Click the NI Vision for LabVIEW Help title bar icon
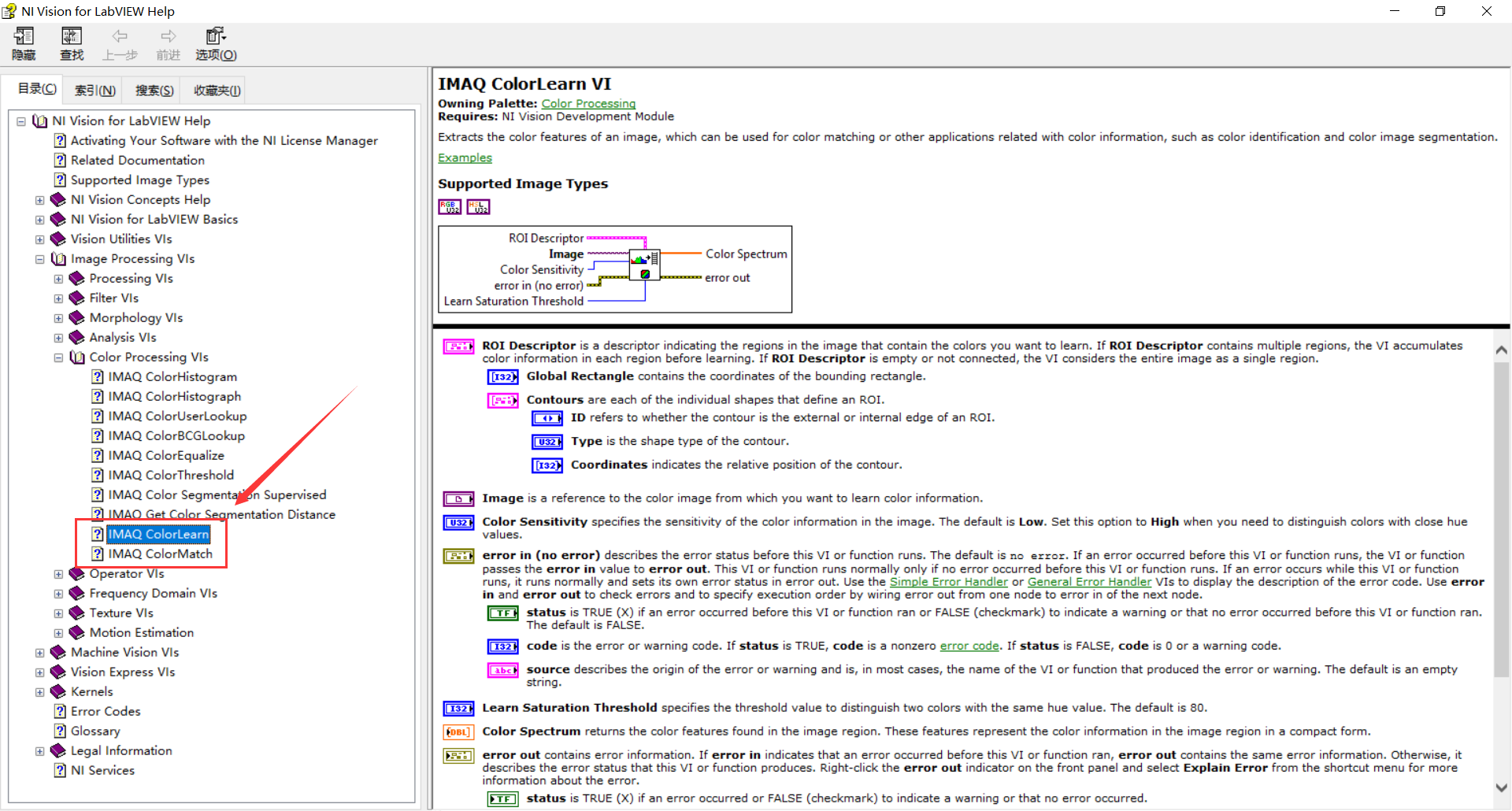This screenshot has height=811, width=1512. click(9, 11)
